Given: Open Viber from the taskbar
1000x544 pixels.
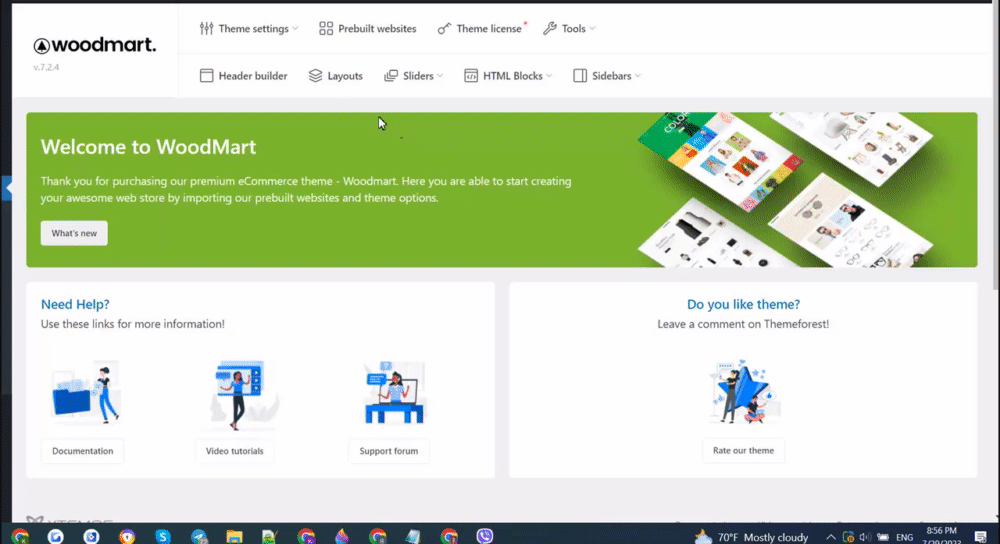Looking at the screenshot, I should click(x=485, y=536).
